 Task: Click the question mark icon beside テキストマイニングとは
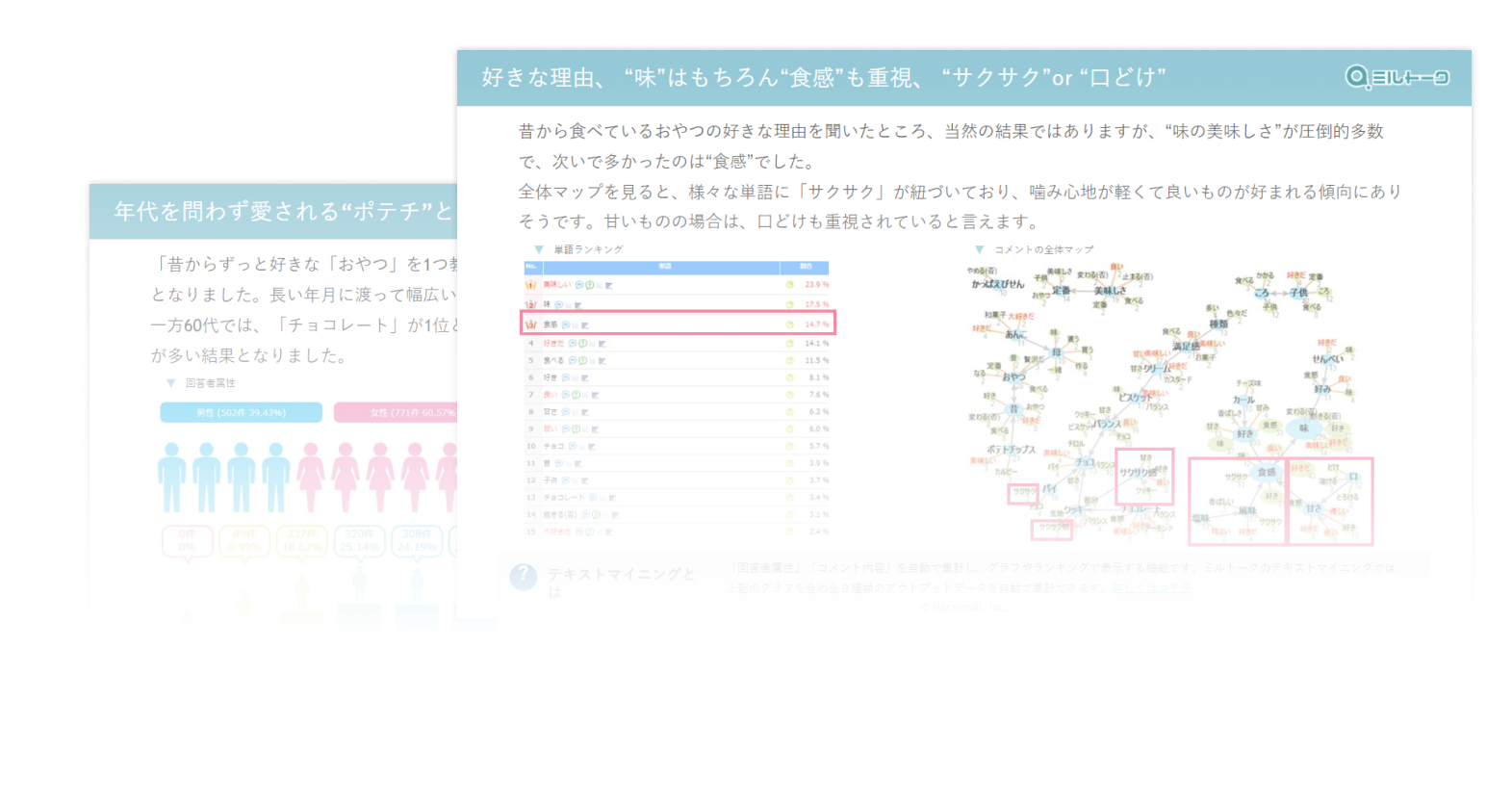pyautogui.click(x=524, y=577)
